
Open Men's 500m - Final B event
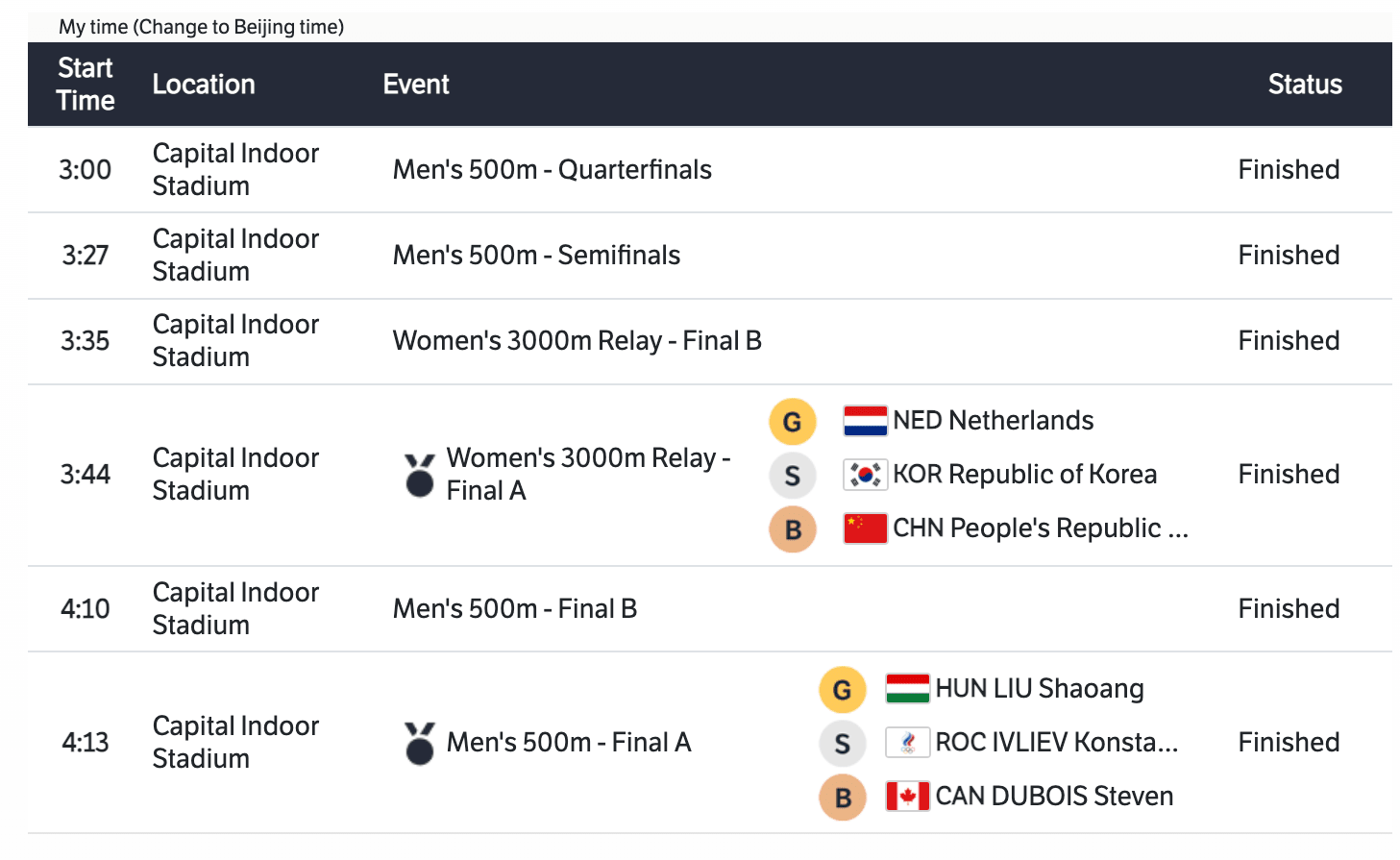pyautogui.click(x=514, y=609)
